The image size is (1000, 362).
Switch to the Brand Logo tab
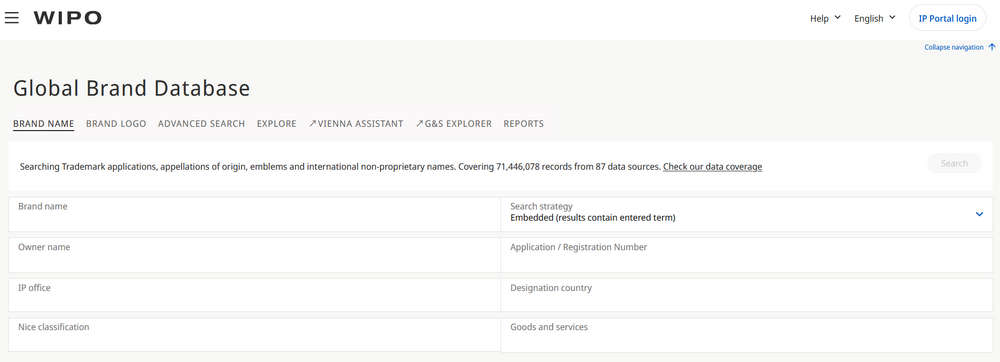click(x=116, y=124)
